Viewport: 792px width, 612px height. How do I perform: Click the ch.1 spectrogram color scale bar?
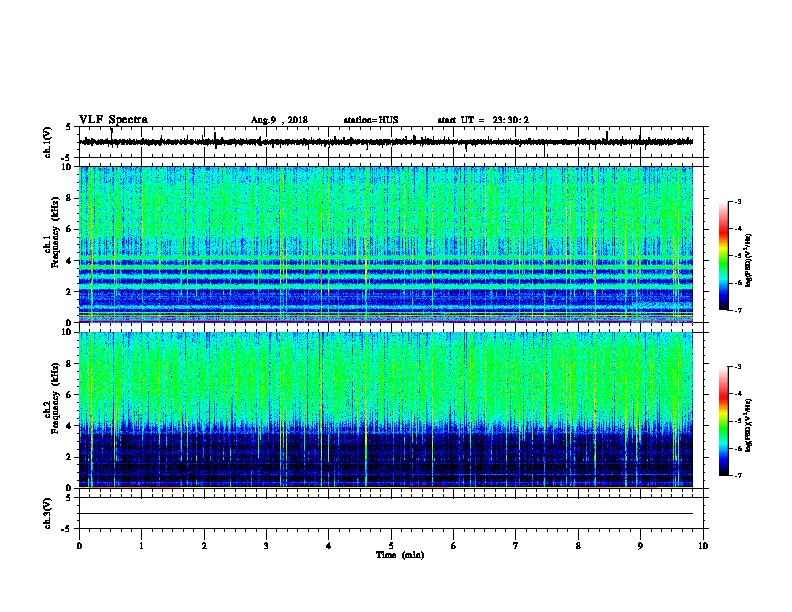[724, 256]
